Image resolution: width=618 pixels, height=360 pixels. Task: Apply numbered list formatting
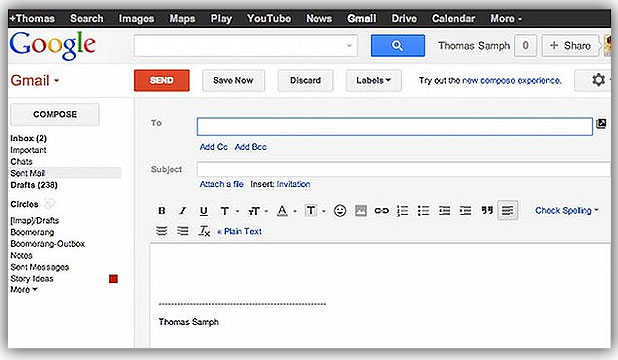(x=402, y=211)
